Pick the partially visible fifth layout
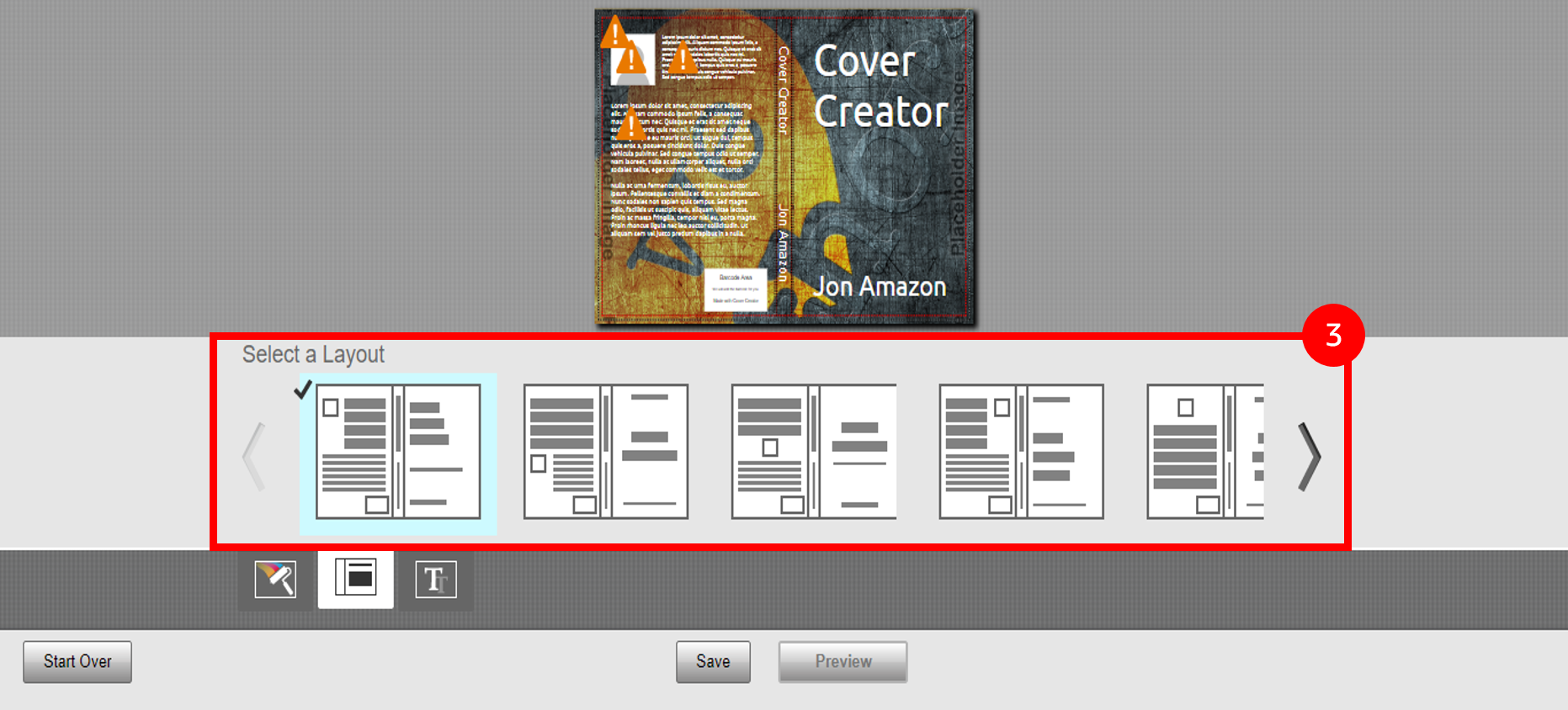The image size is (1568, 710). (x=1205, y=452)
